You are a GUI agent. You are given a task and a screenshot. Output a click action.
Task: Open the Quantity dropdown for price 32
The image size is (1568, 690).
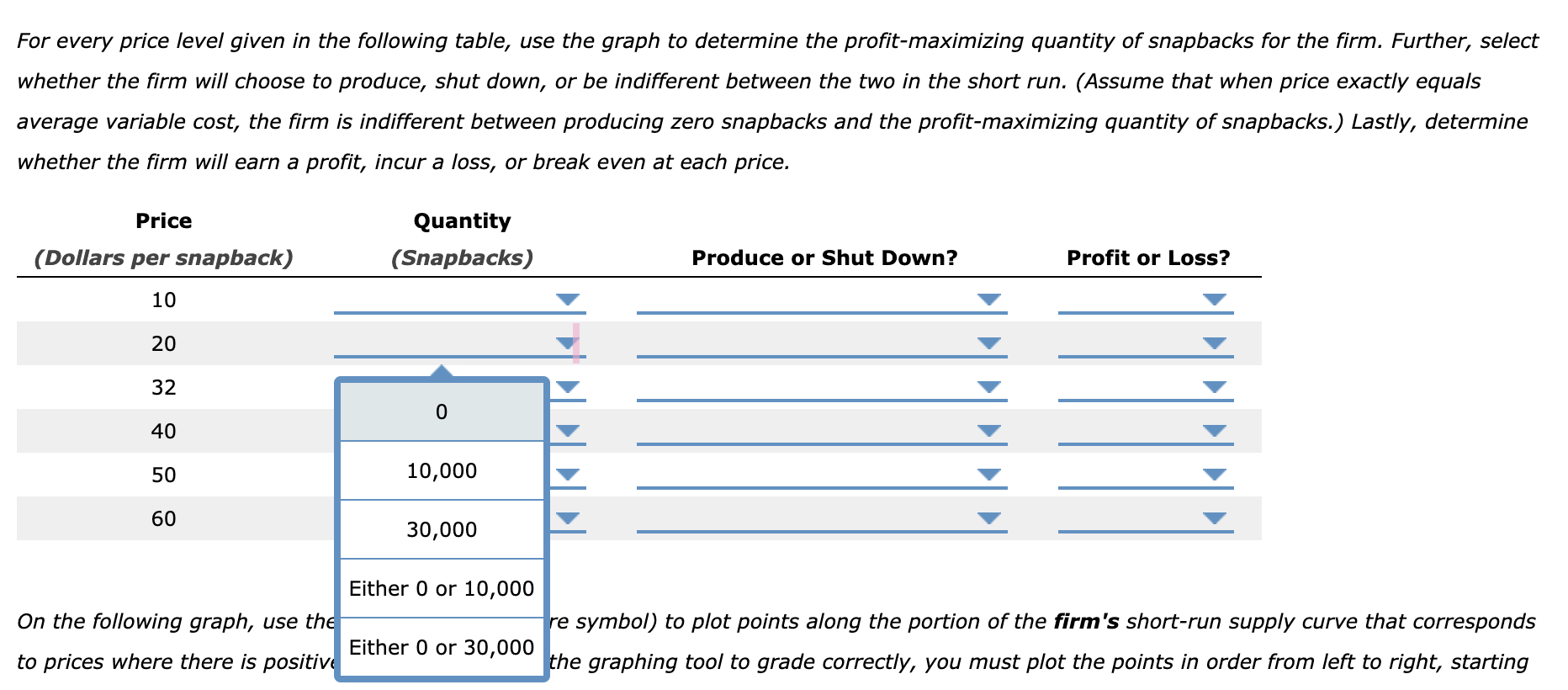click(568, 387)
